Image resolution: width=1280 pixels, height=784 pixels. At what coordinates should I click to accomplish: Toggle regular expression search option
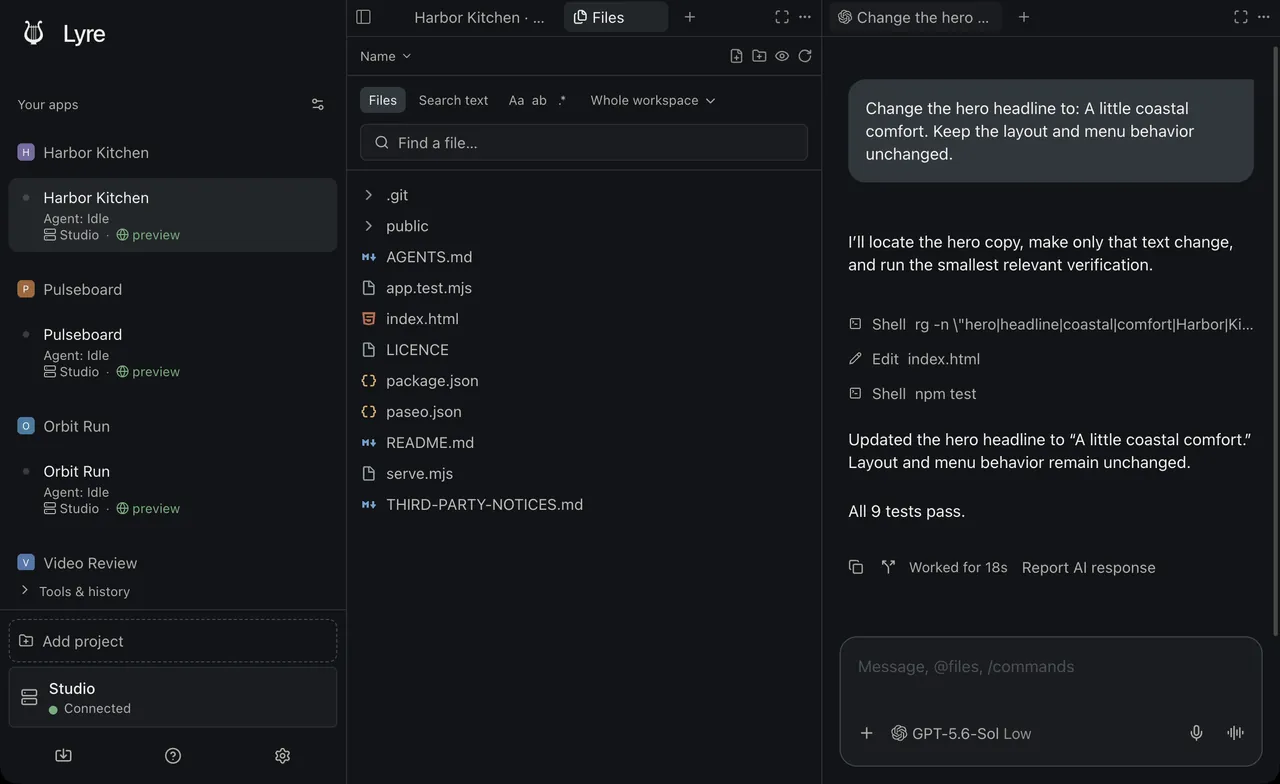pos(562,100)
